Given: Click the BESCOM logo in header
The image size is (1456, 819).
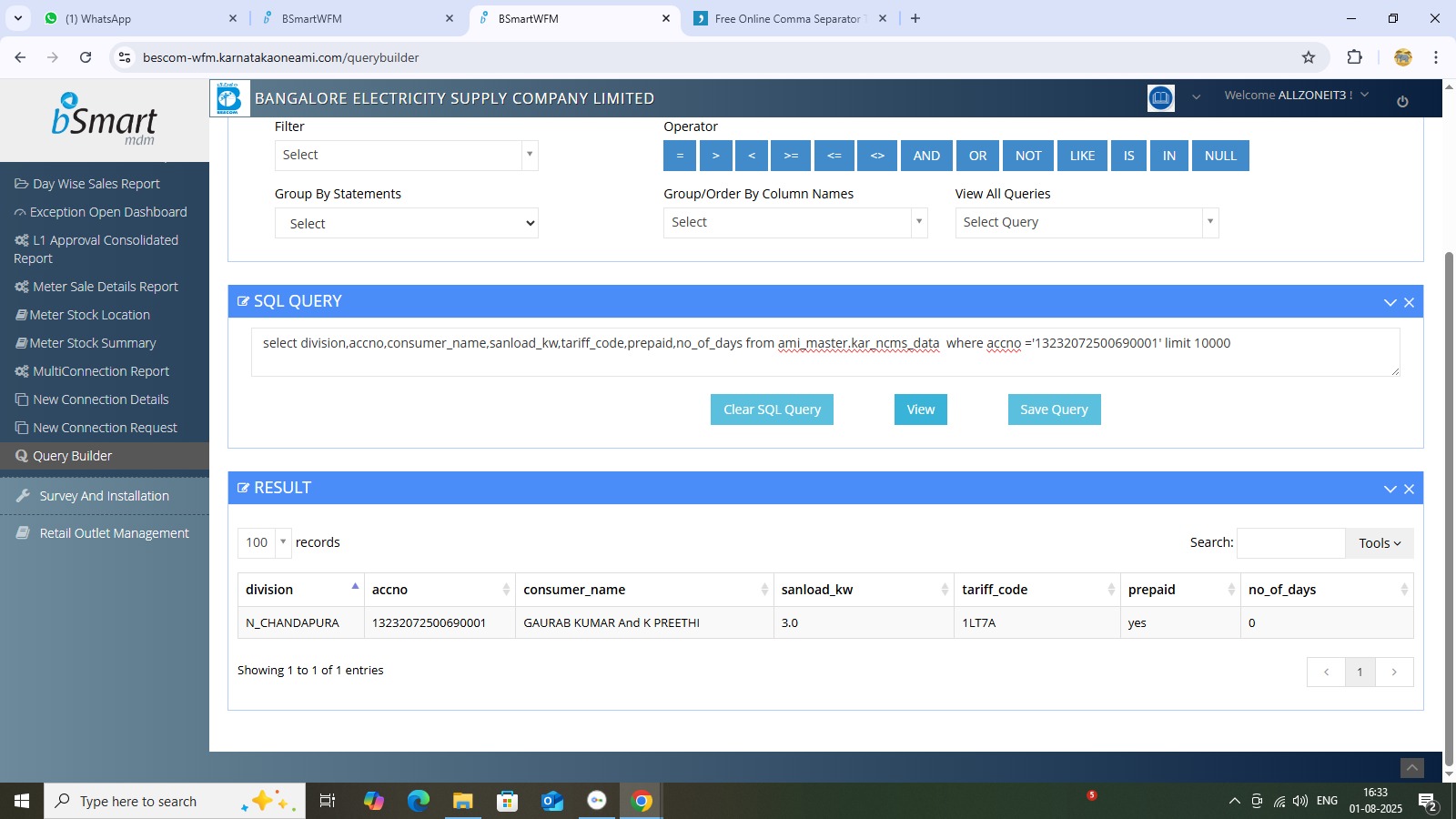Looking at the screenshot, I should [x=229, y=98].
